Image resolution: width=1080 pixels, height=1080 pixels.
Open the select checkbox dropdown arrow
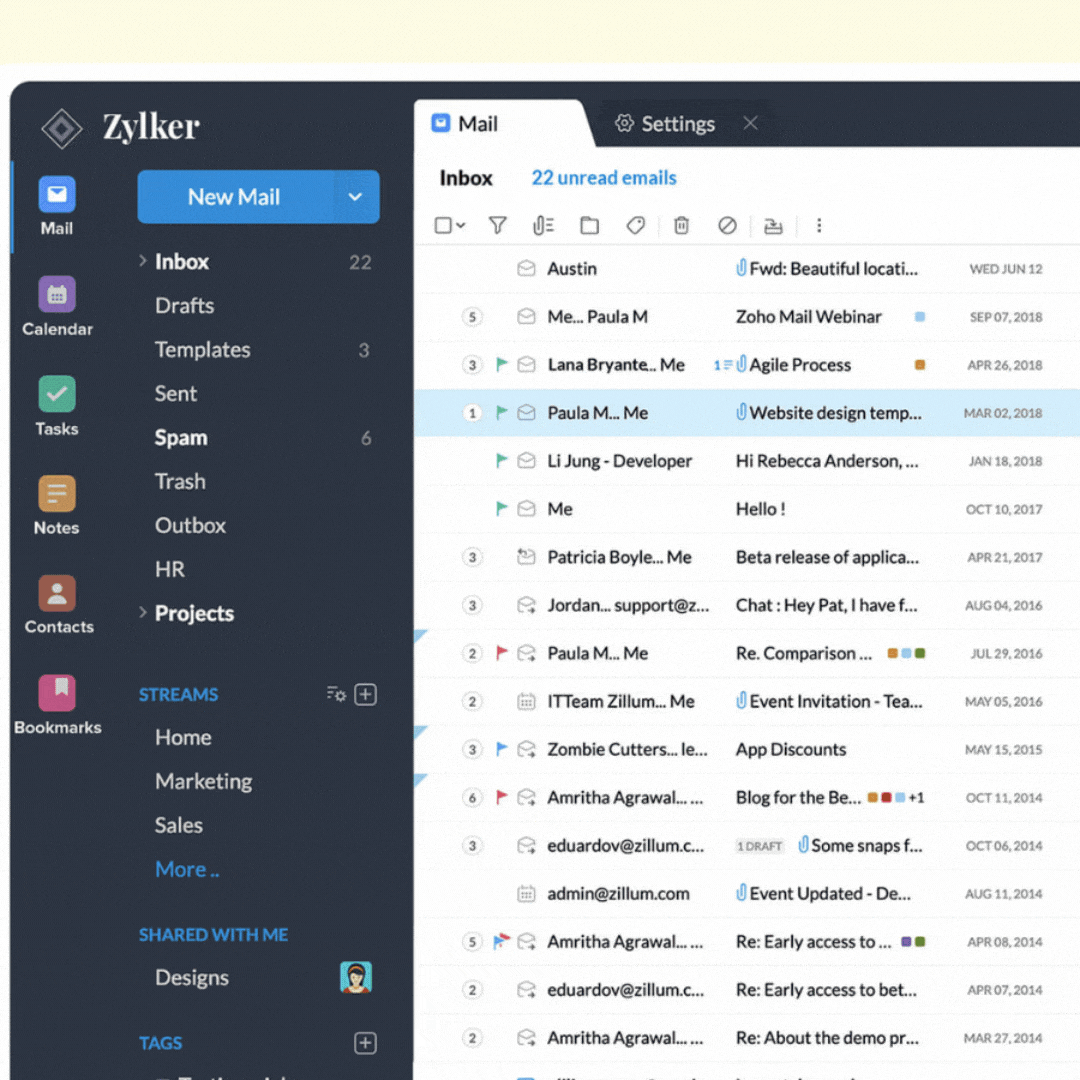point(461,225)
